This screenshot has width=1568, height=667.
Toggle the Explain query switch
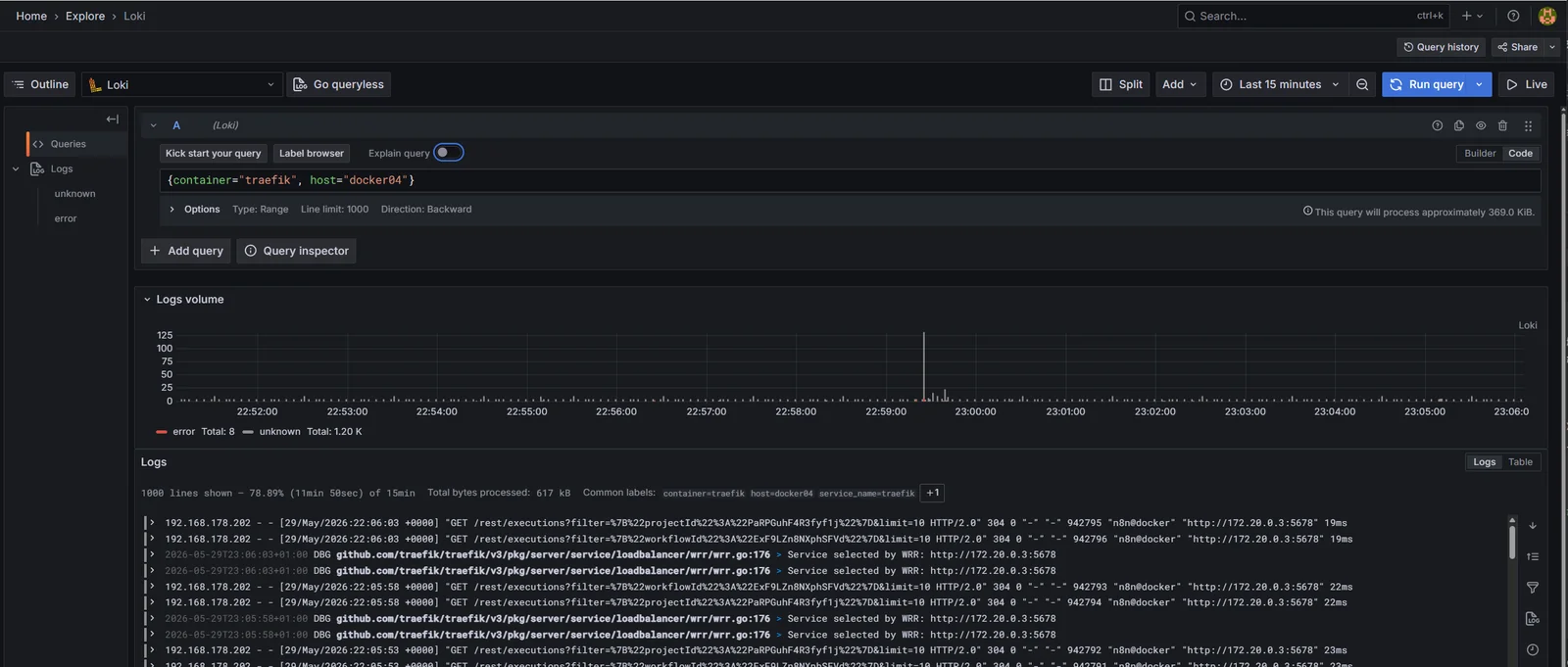(449, 152)
